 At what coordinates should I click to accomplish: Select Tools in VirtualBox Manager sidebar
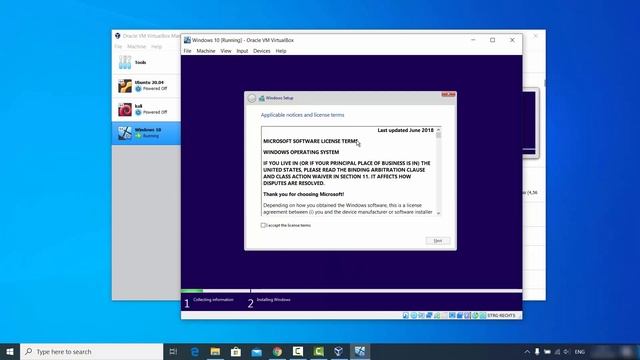point(146,62)
